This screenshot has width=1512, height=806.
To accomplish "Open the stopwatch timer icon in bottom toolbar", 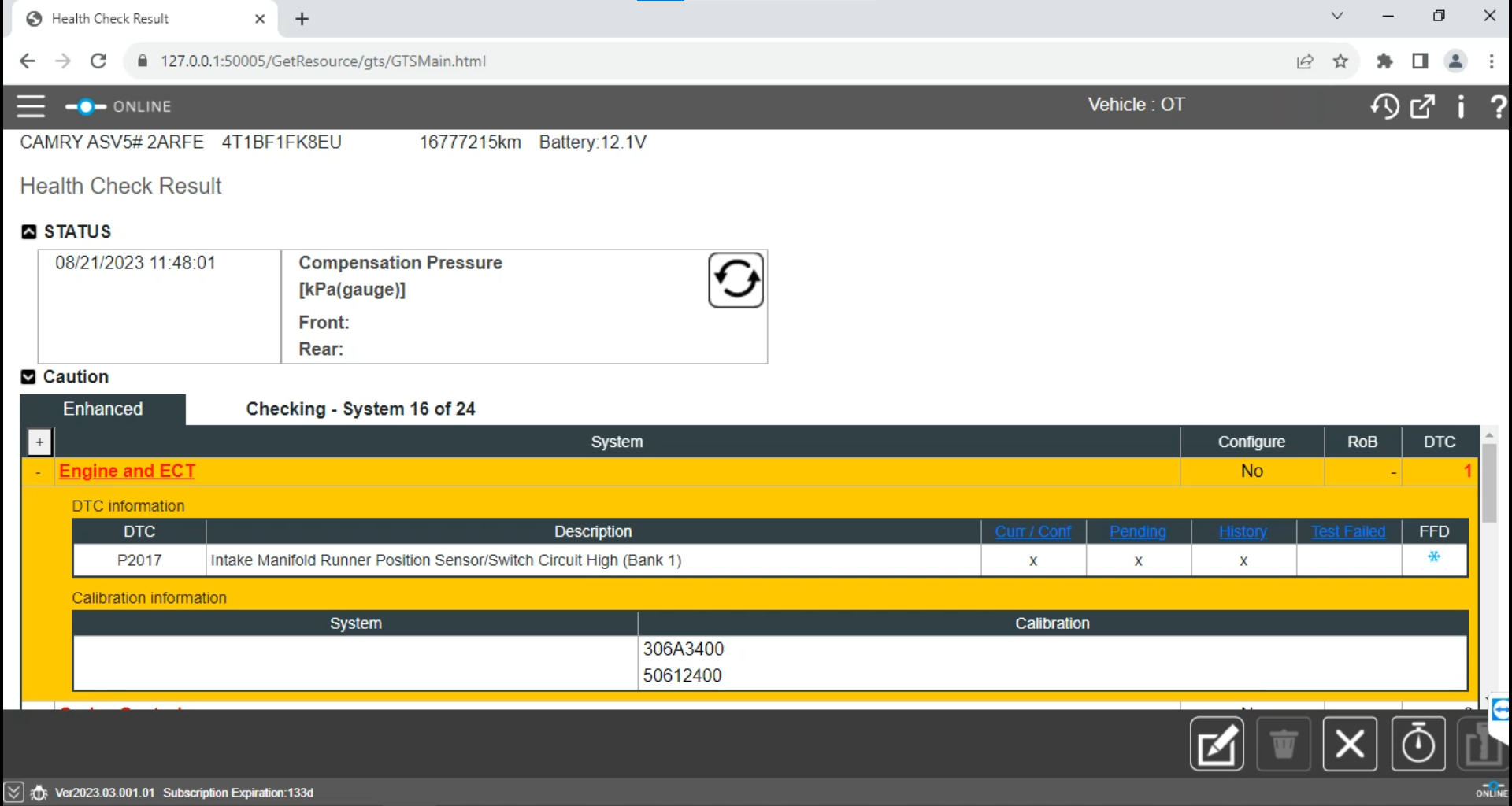I will tap(1418, 744).
